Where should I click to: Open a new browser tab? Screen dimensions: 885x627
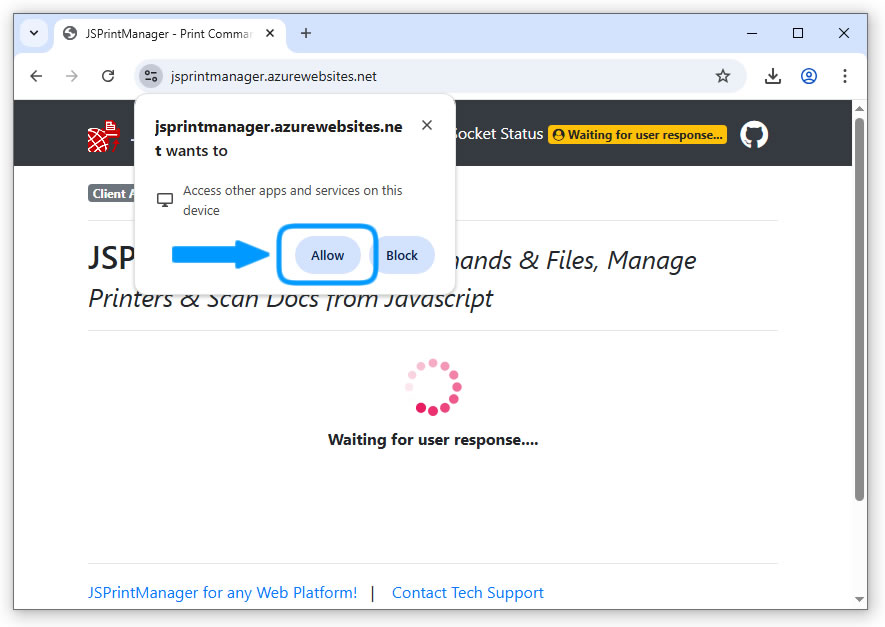(306, 33)
